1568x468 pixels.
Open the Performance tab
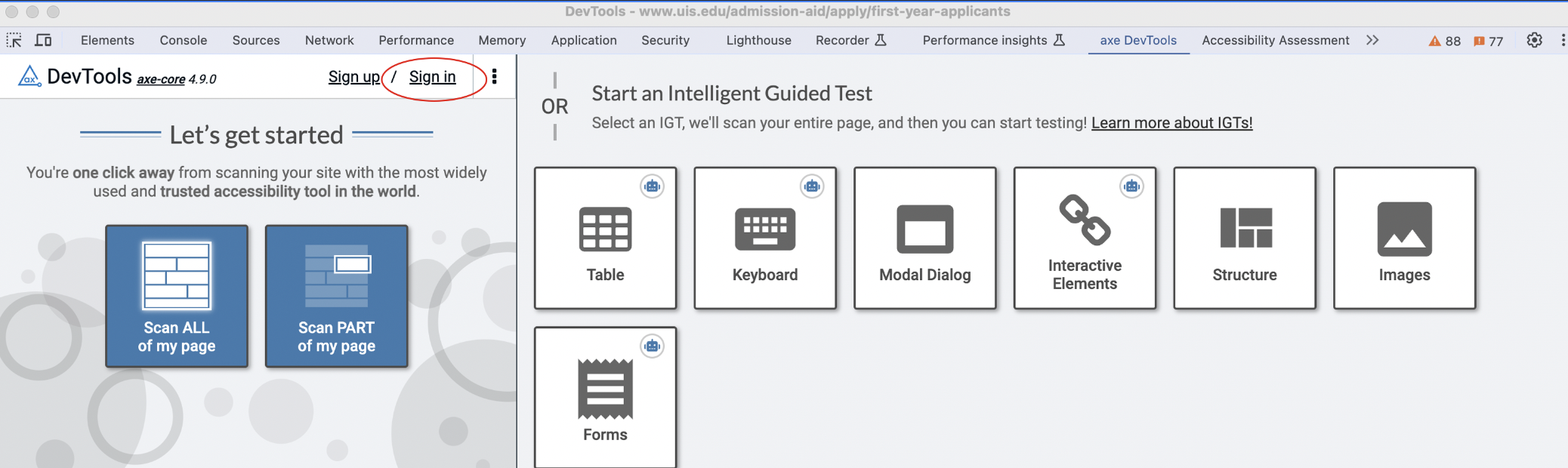pyautogui.click(x=416, y=41)
